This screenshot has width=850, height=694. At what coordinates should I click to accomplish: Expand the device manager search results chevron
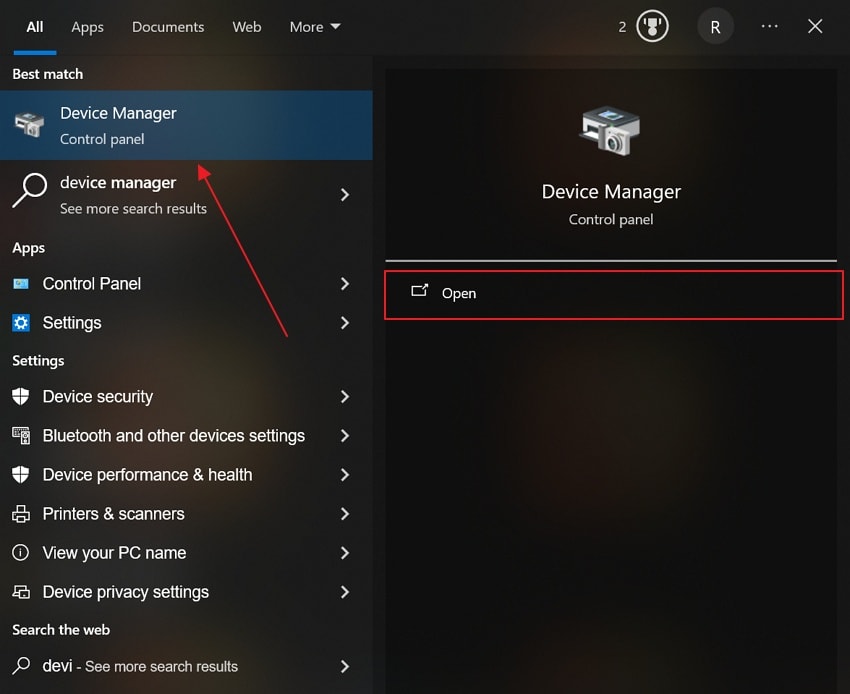(345, 195)
